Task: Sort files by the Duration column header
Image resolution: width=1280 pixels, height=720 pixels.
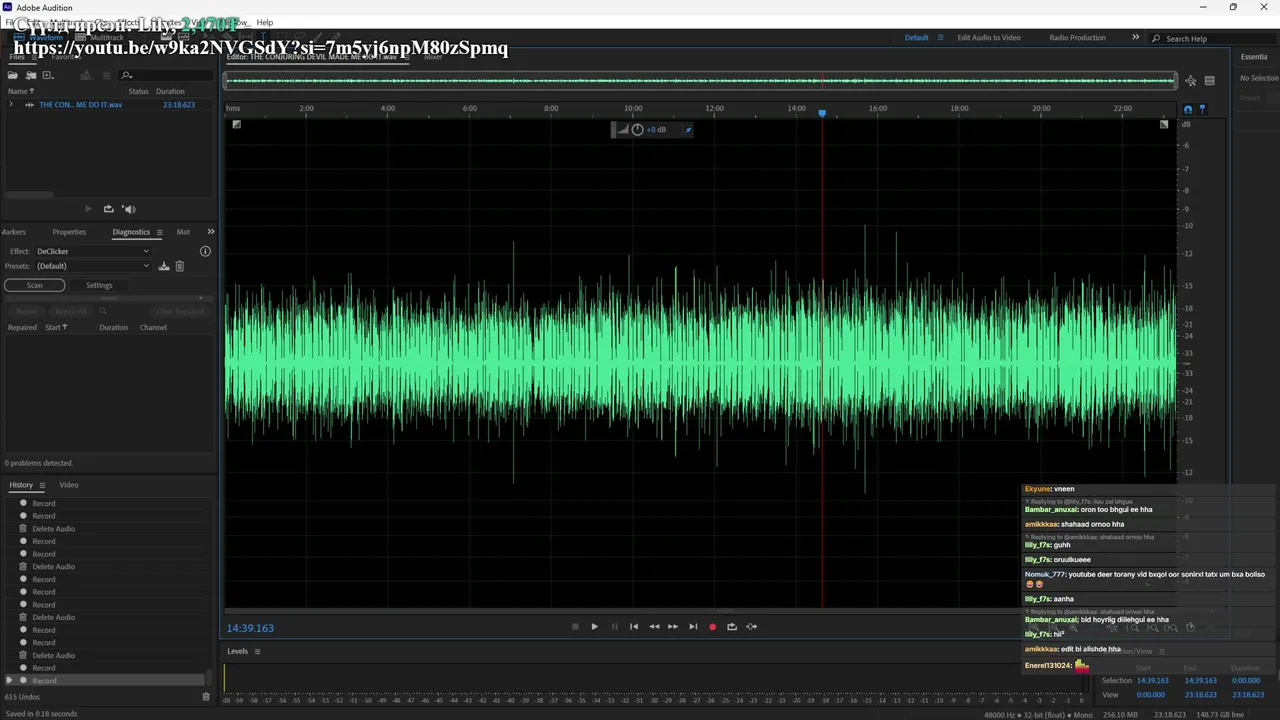Action: point(172,91)
